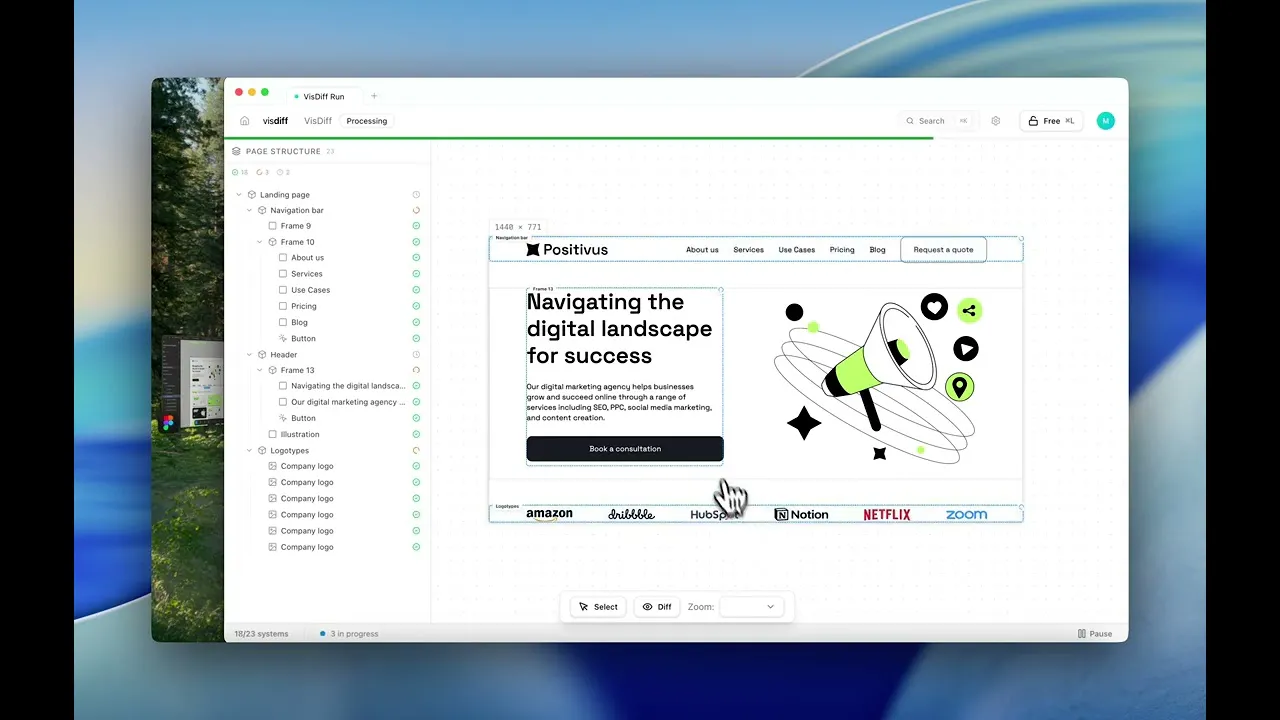Click the spinner status icon on Frame 13 row
Screen dimensions: 1280x720
[416, 370]
